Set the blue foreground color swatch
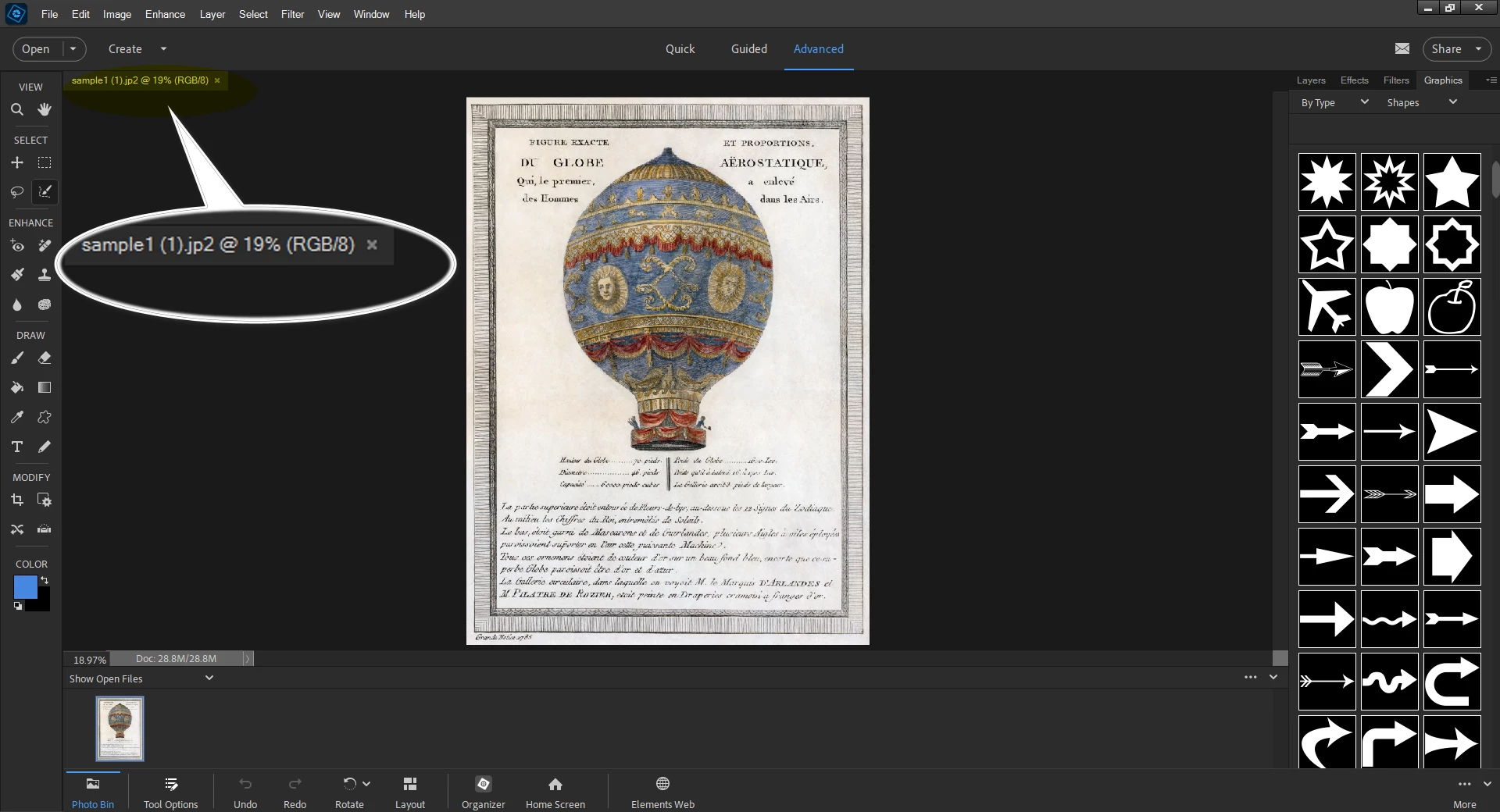This screenshot has width=1500, height=812. 25,587
